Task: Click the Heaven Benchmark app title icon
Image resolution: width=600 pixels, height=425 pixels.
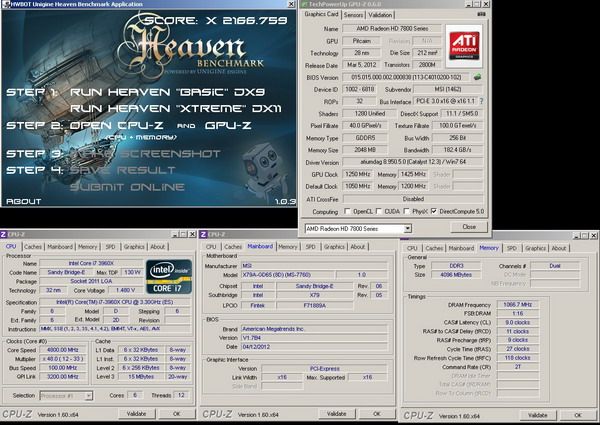Action: (x=5, y=4)
